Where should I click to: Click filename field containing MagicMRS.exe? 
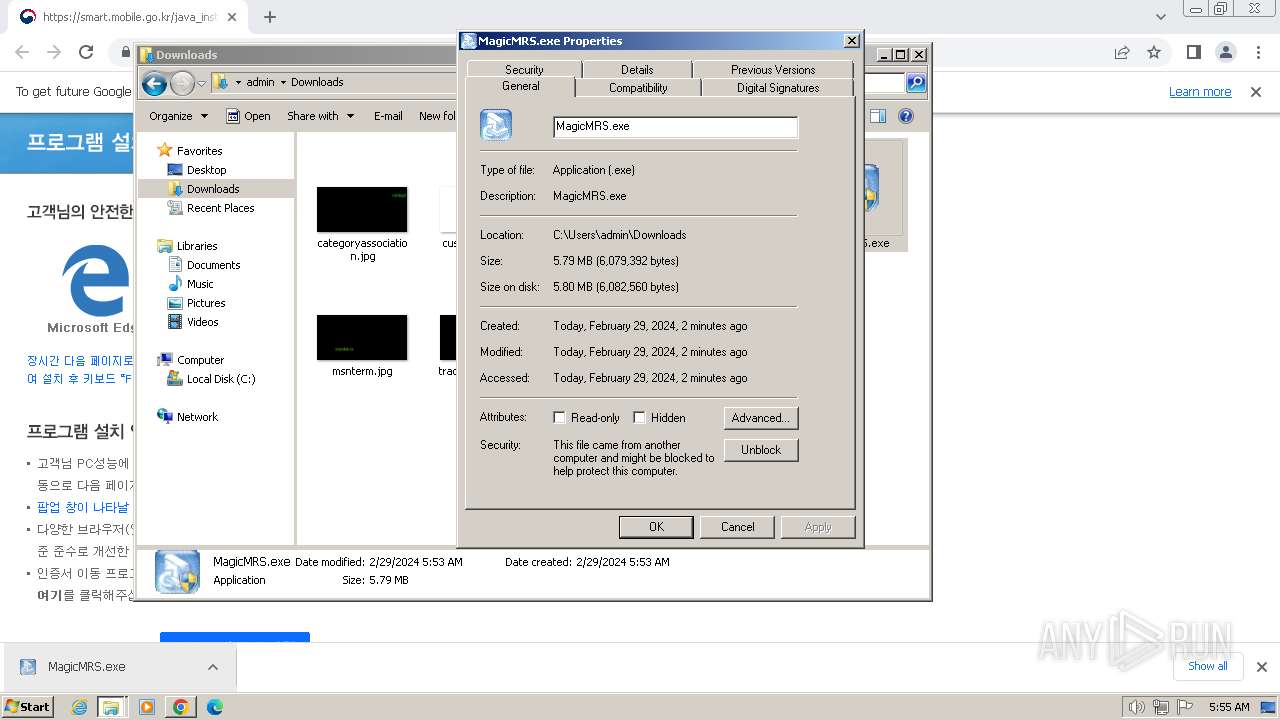[675, 126]
